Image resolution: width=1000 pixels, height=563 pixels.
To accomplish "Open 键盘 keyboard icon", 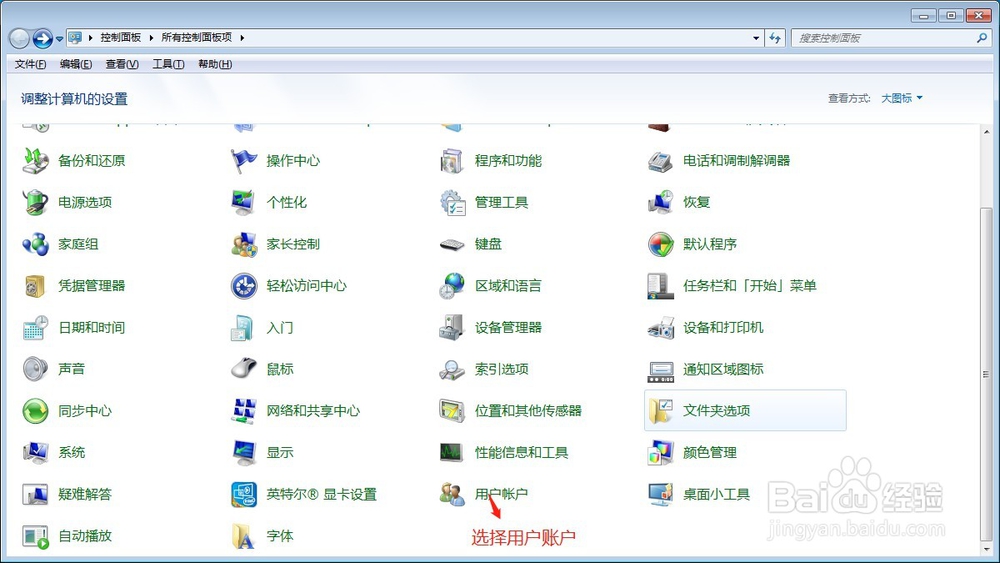I will click(452, 244).
